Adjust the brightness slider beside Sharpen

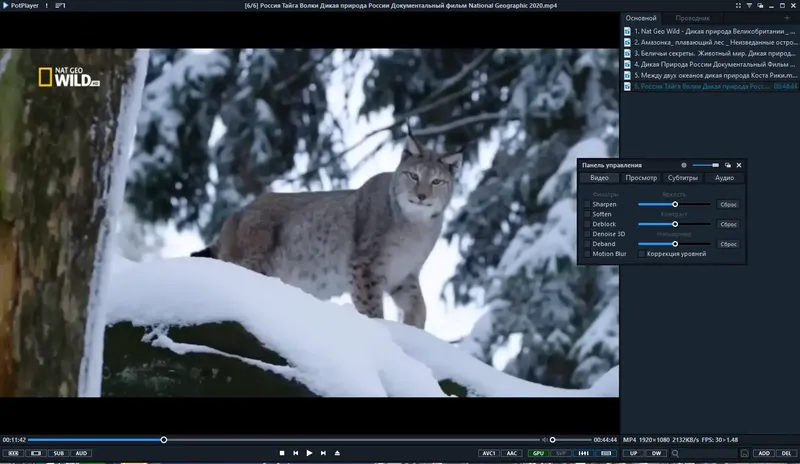click(674, 204)
